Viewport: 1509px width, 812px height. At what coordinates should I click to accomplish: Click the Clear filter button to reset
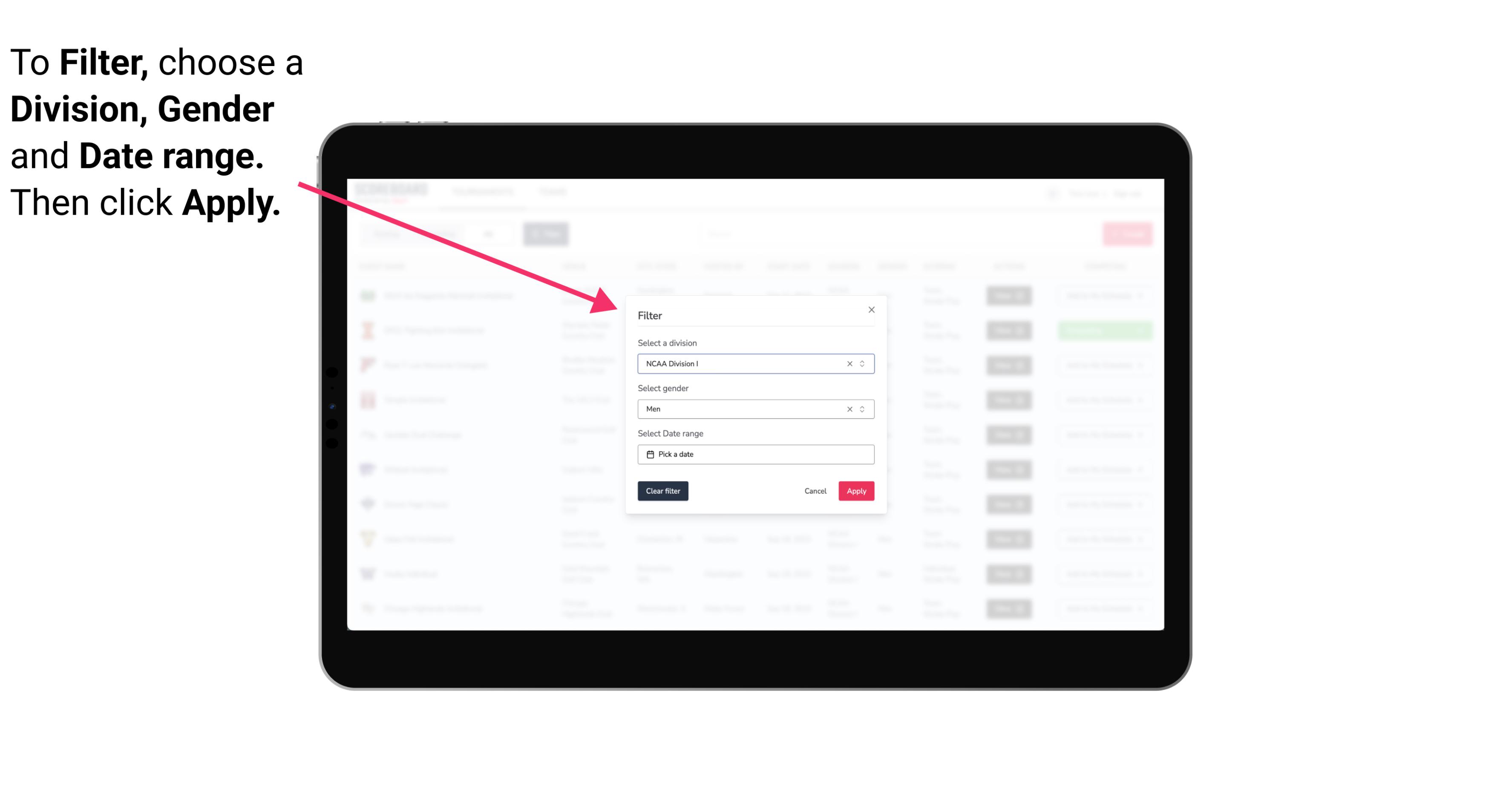tap(663, 491)
